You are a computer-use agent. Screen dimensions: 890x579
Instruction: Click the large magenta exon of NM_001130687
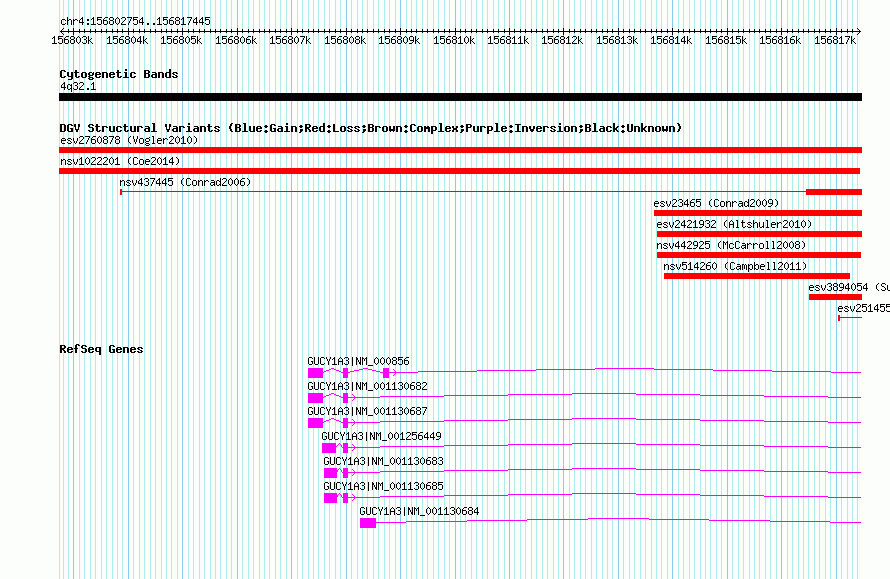pos(316,423)
